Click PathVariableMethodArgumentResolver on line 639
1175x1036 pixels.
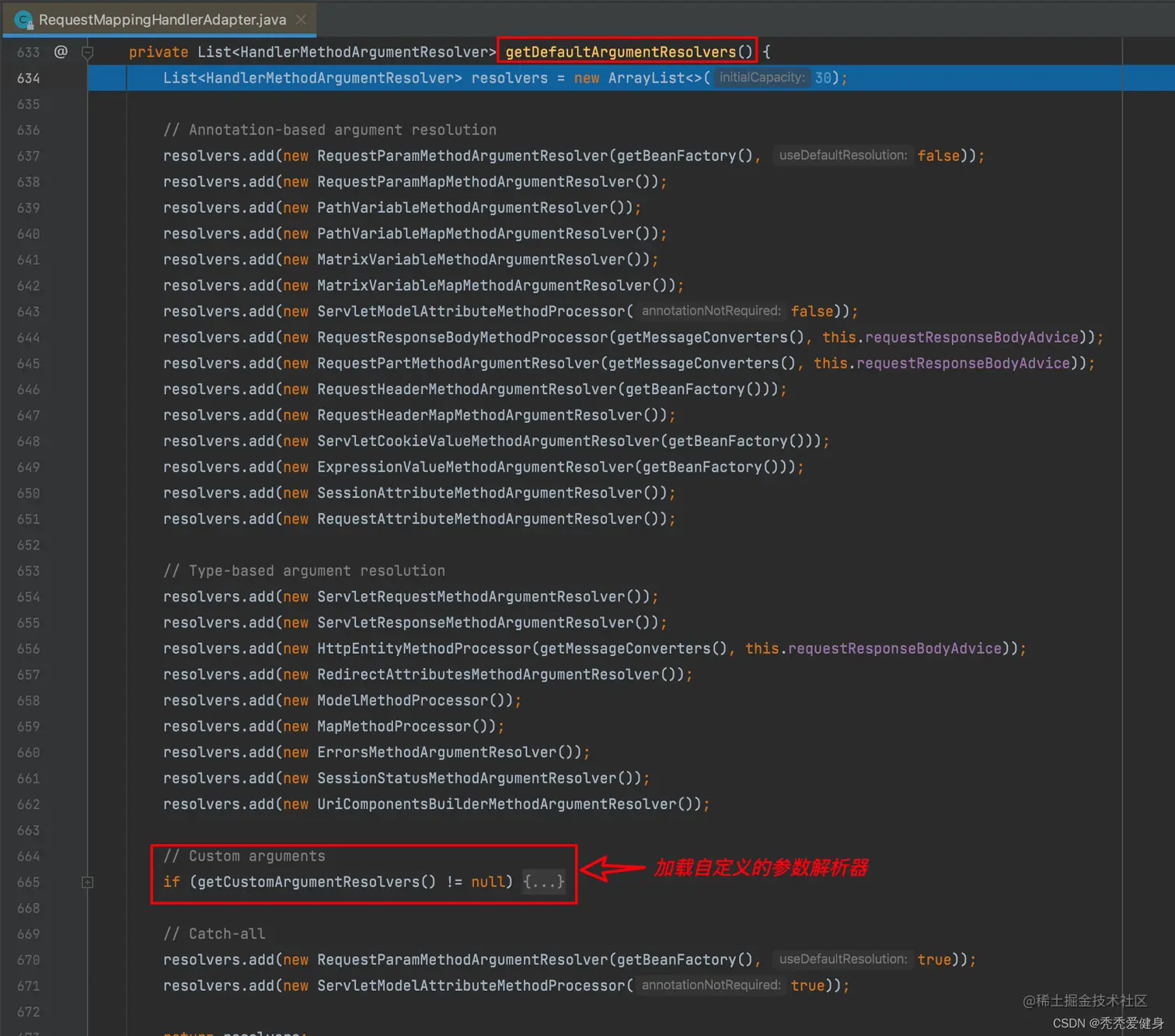click(463, 208)
